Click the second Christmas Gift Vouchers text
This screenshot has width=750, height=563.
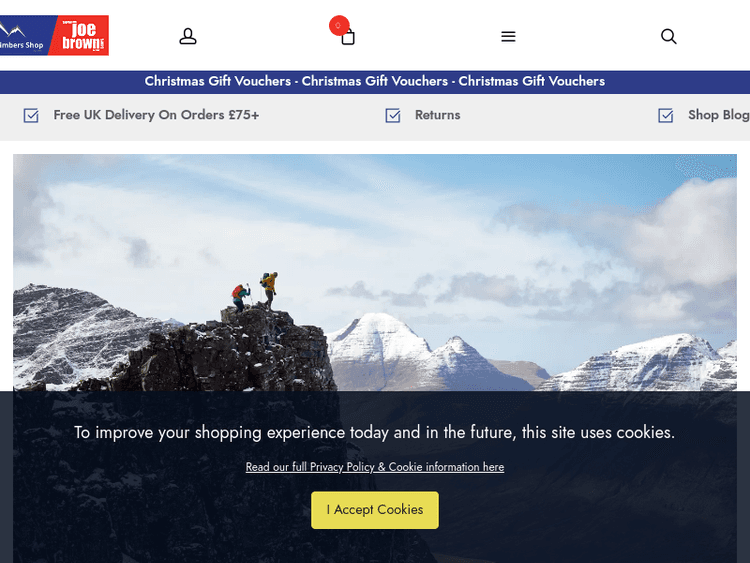tap(375, 81)
